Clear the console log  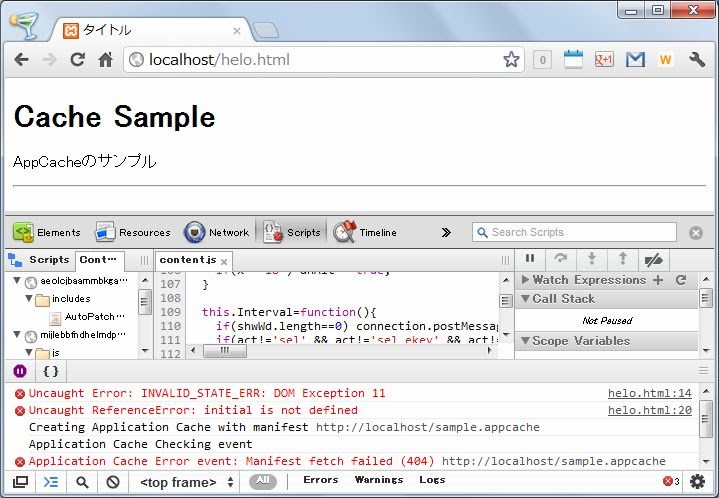click(113, 482)
